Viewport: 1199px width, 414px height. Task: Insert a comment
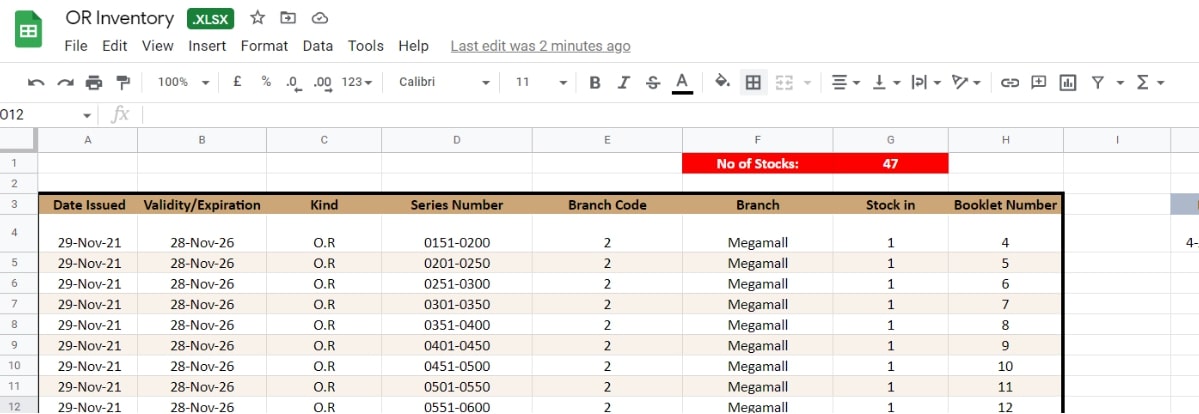click(x=1039, y=82)
